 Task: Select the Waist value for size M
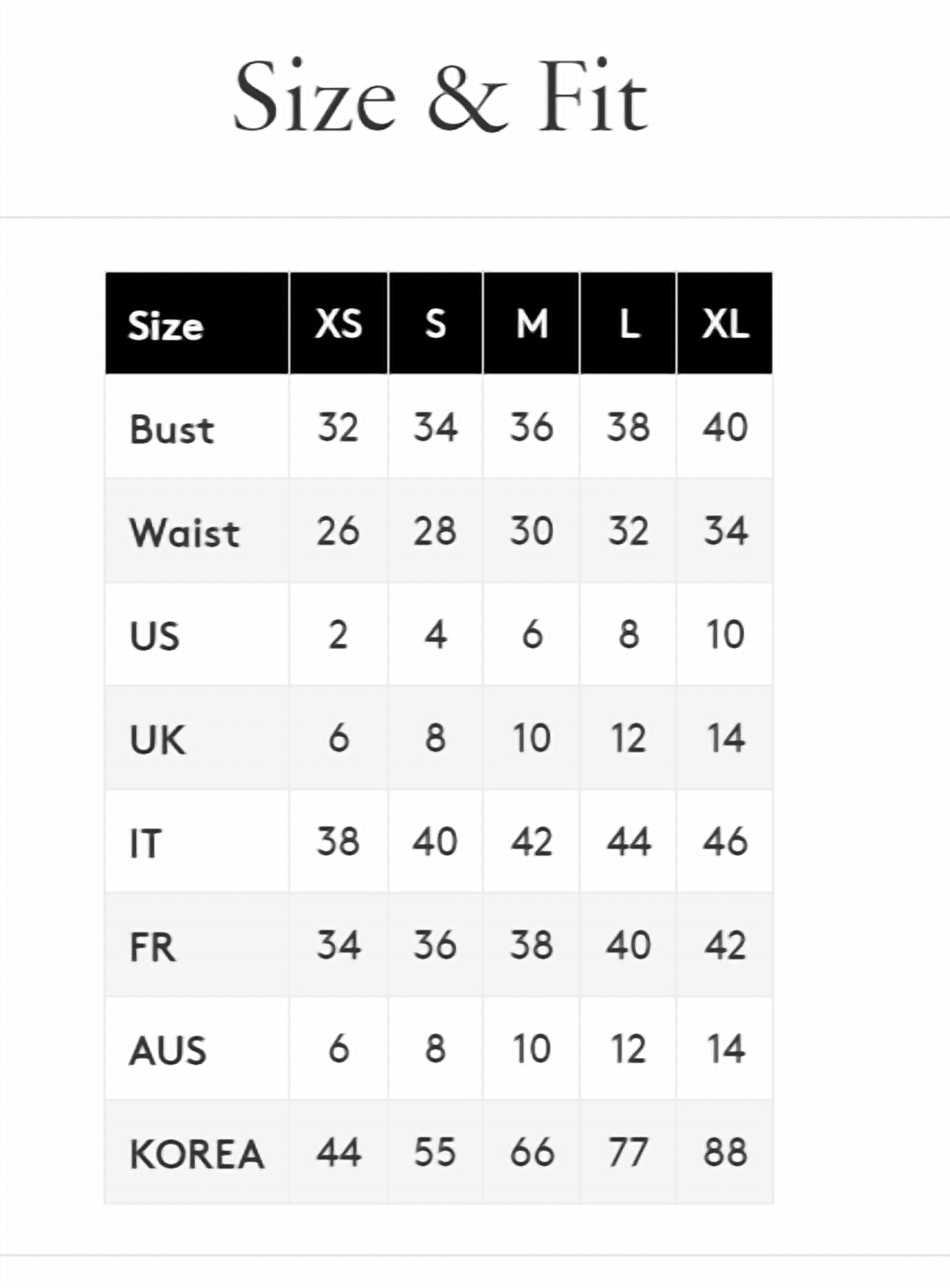531,531
